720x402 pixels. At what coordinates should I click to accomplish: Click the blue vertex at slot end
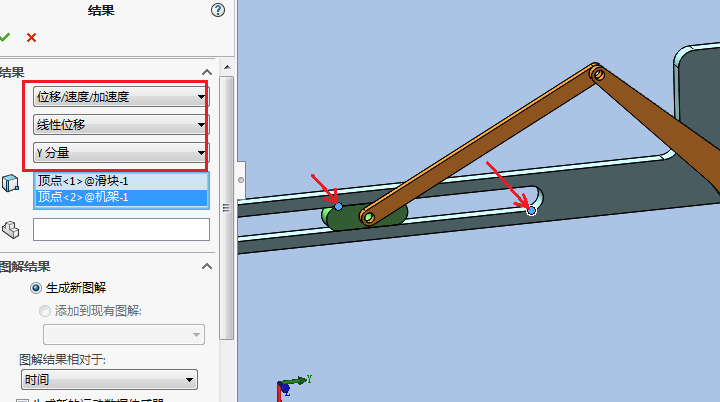point(531,210)
